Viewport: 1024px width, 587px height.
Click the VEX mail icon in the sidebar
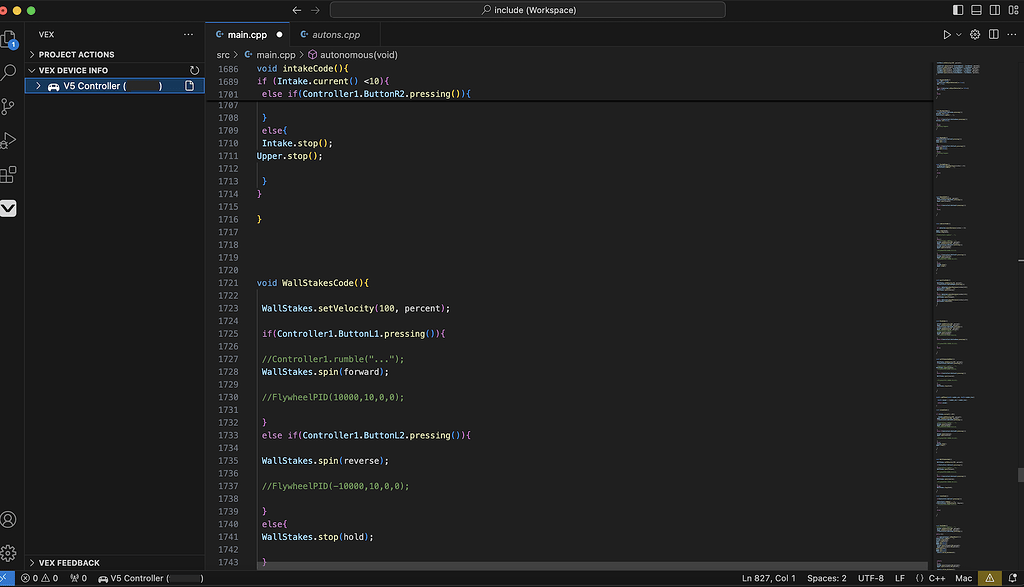pyautogui.click(x=11, y=208)
